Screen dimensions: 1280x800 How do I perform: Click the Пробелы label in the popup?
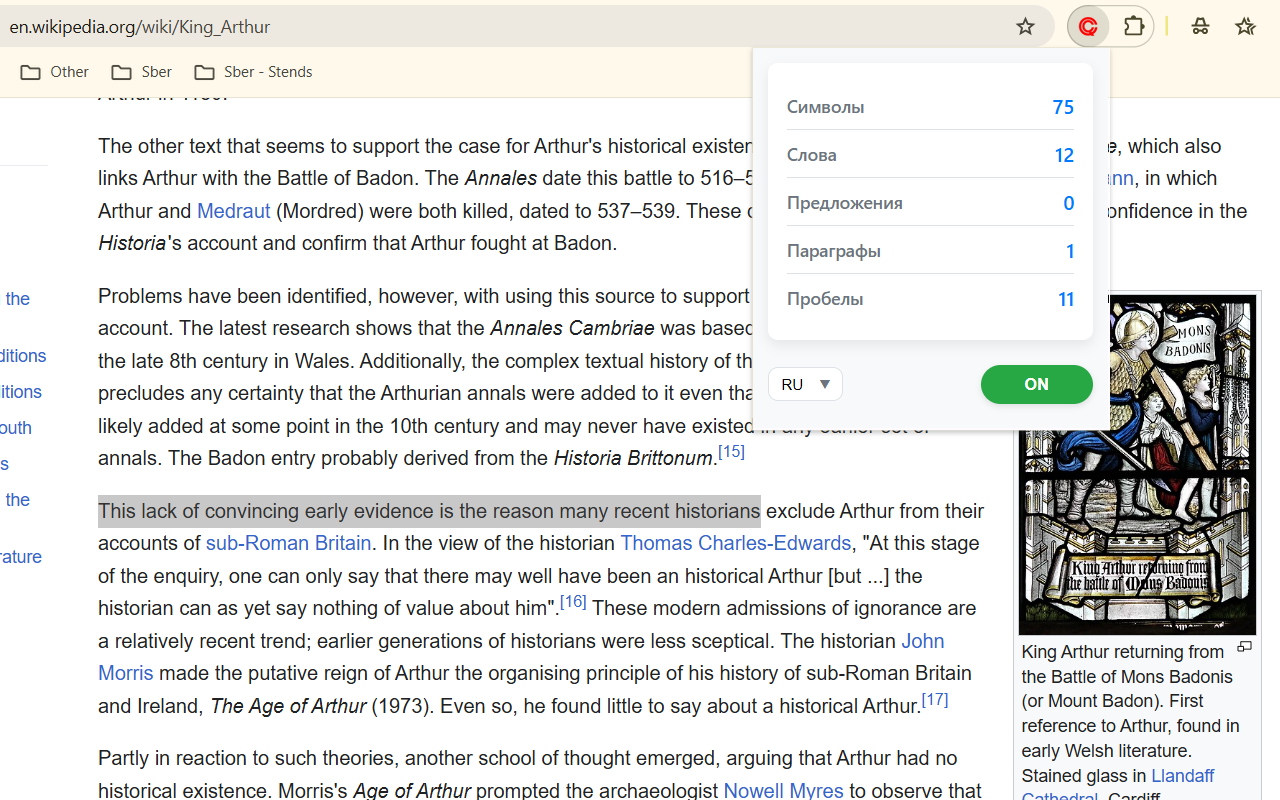tap(825, 299)
